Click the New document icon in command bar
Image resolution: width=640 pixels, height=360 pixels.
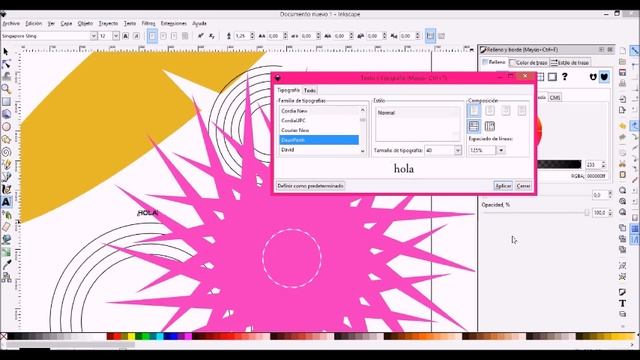[622, 51]
